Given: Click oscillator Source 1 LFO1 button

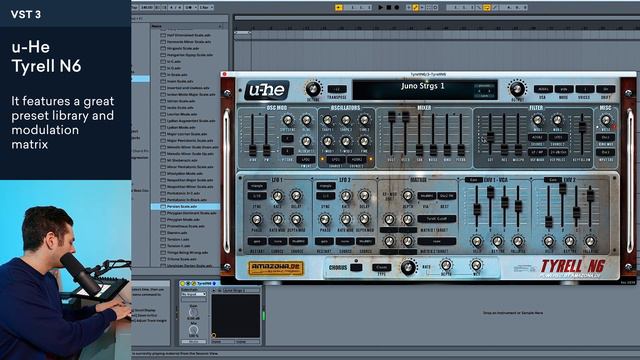Looking at the screenshot, I should (x=336, y=160).
